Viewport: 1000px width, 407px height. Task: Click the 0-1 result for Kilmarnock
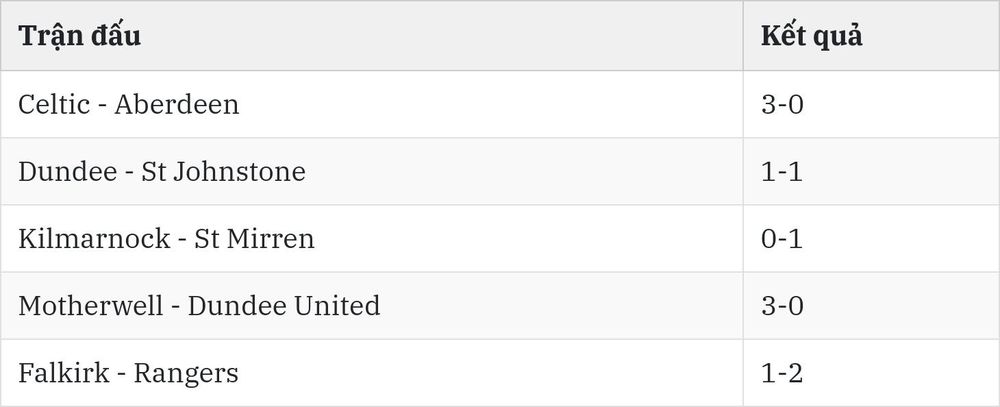871,239
